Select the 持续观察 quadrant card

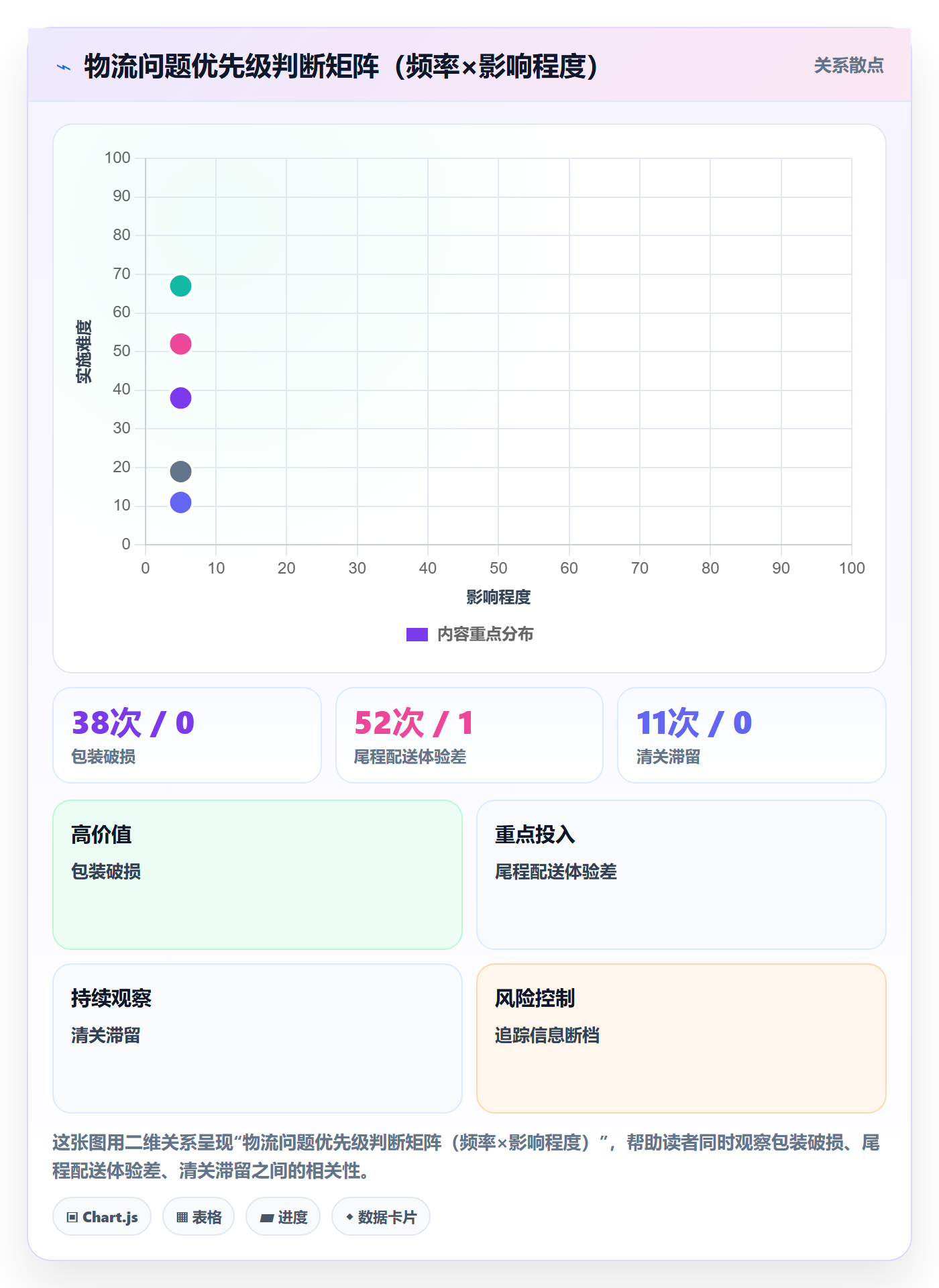[x=258, y=1038]
